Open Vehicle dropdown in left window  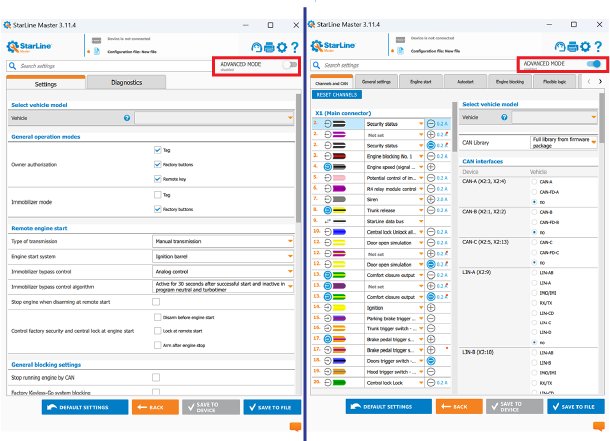[214, 118]
